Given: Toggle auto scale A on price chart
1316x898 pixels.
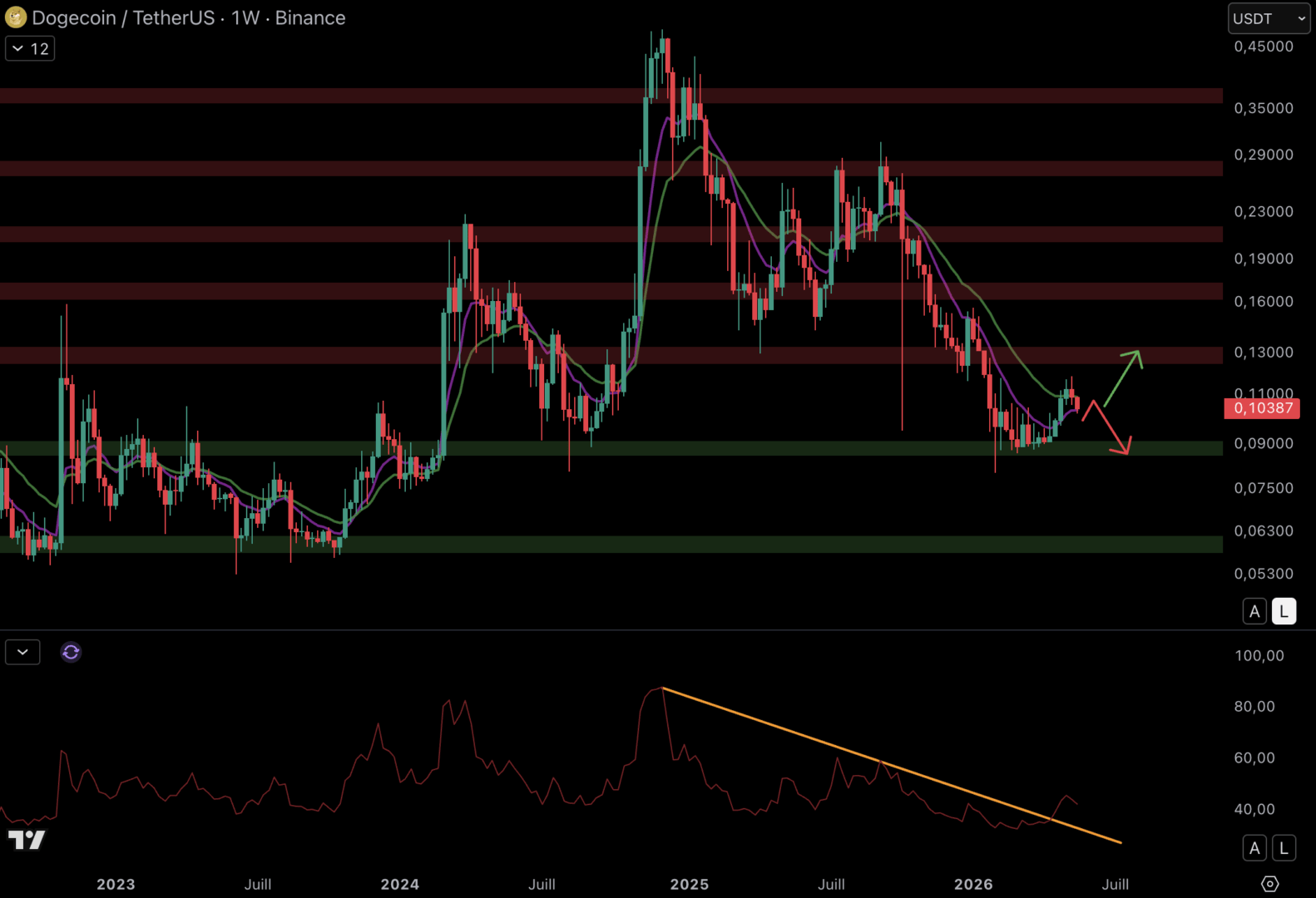Looking at the screenshot, I should [1254, 612].
